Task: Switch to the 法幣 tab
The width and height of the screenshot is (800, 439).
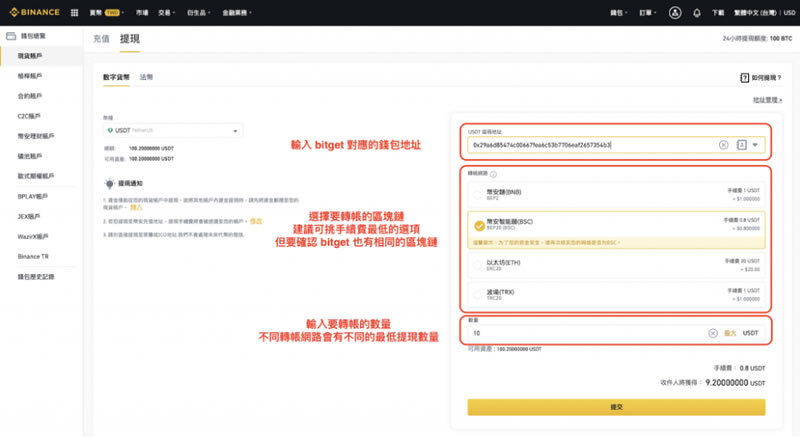Action: tap(146, 77)
